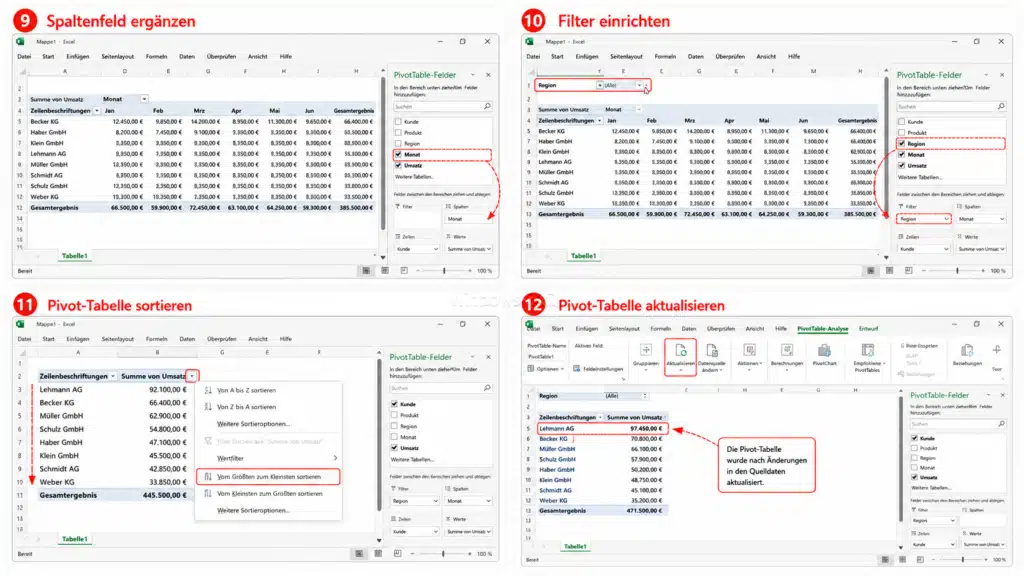This screenshot has width=1024, height=576.
Task: Open Optionen dropdown in step 12 ribbon
Action: [545, 369]
